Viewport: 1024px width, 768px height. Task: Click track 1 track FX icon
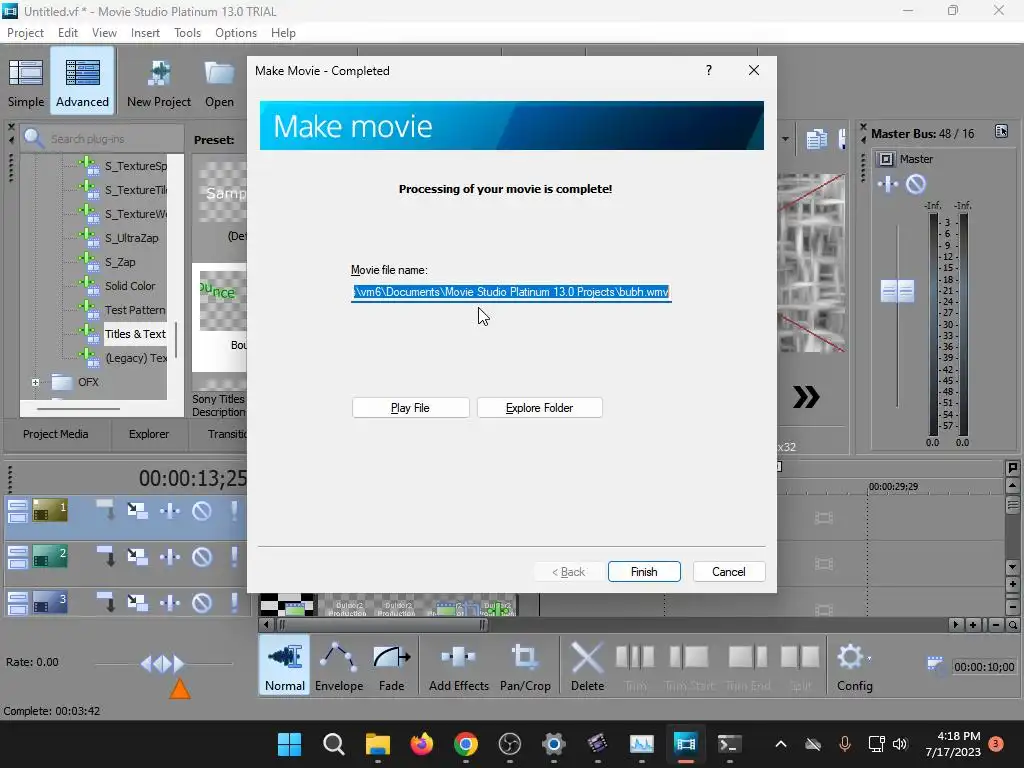point(170,511)
